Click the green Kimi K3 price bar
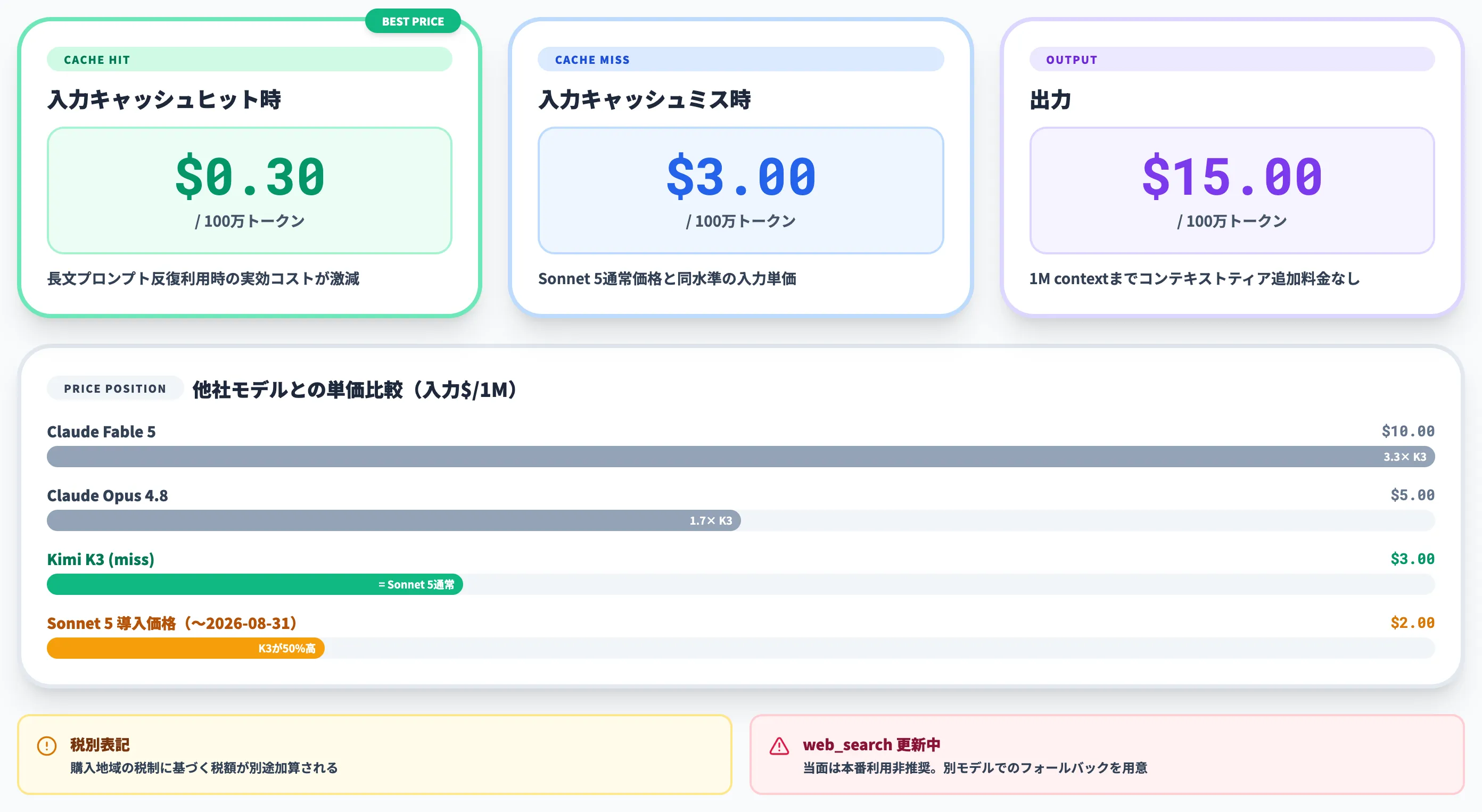The width and height of the screenshot is (1482, 812). [x=255, y=584]
